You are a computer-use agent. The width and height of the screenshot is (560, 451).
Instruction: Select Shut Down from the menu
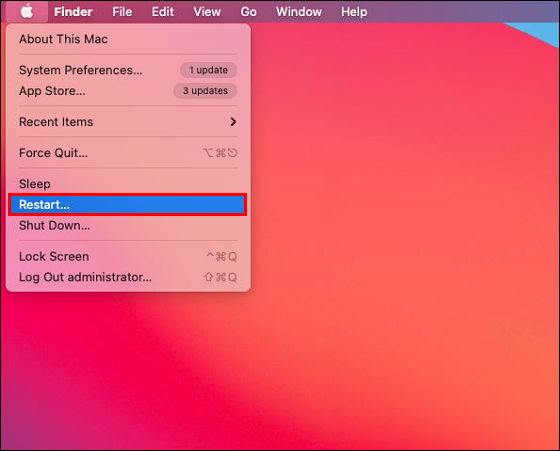point(128,225)
